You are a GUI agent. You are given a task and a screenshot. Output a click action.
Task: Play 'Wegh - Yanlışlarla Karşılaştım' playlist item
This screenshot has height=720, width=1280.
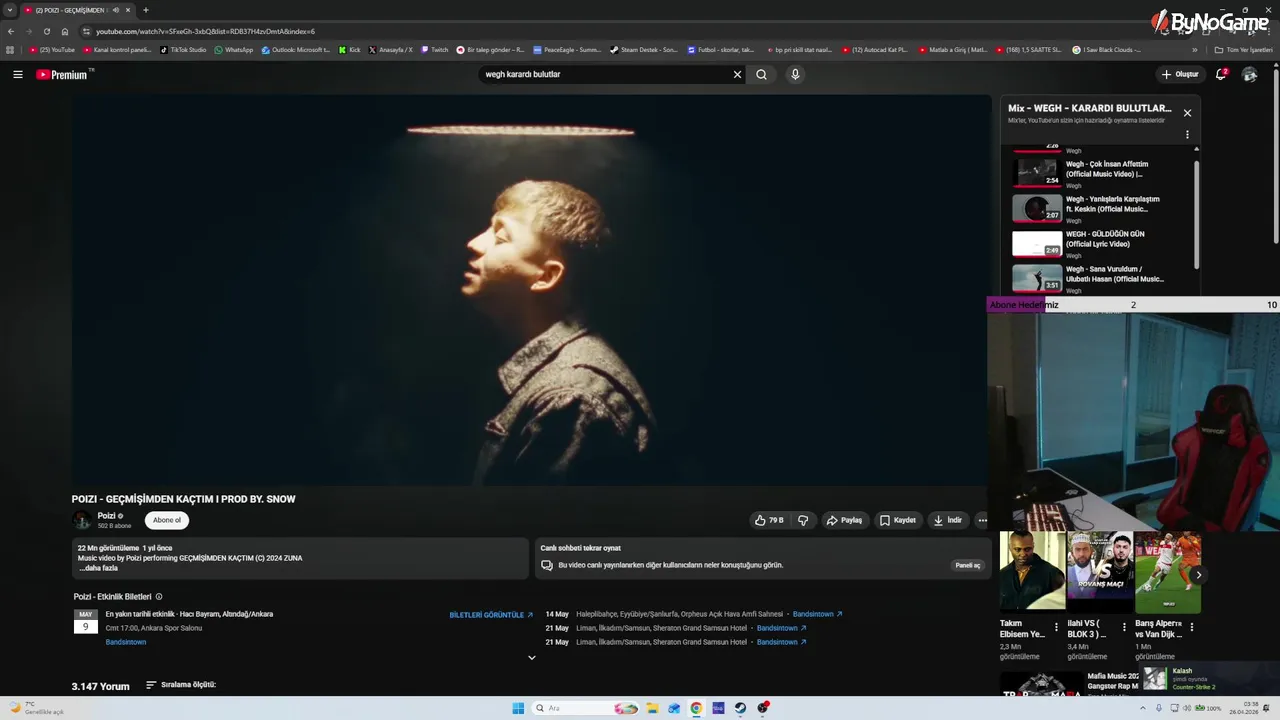click(1098, 208)
